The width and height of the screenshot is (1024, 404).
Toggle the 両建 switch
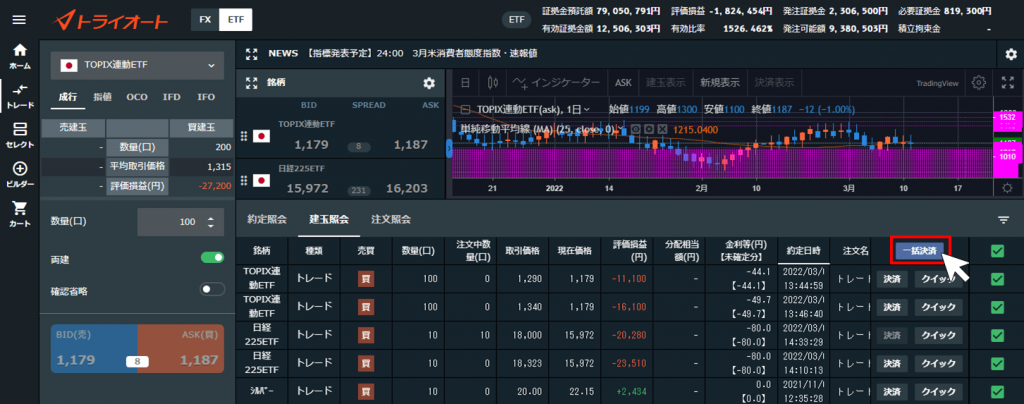pos(212,258)
